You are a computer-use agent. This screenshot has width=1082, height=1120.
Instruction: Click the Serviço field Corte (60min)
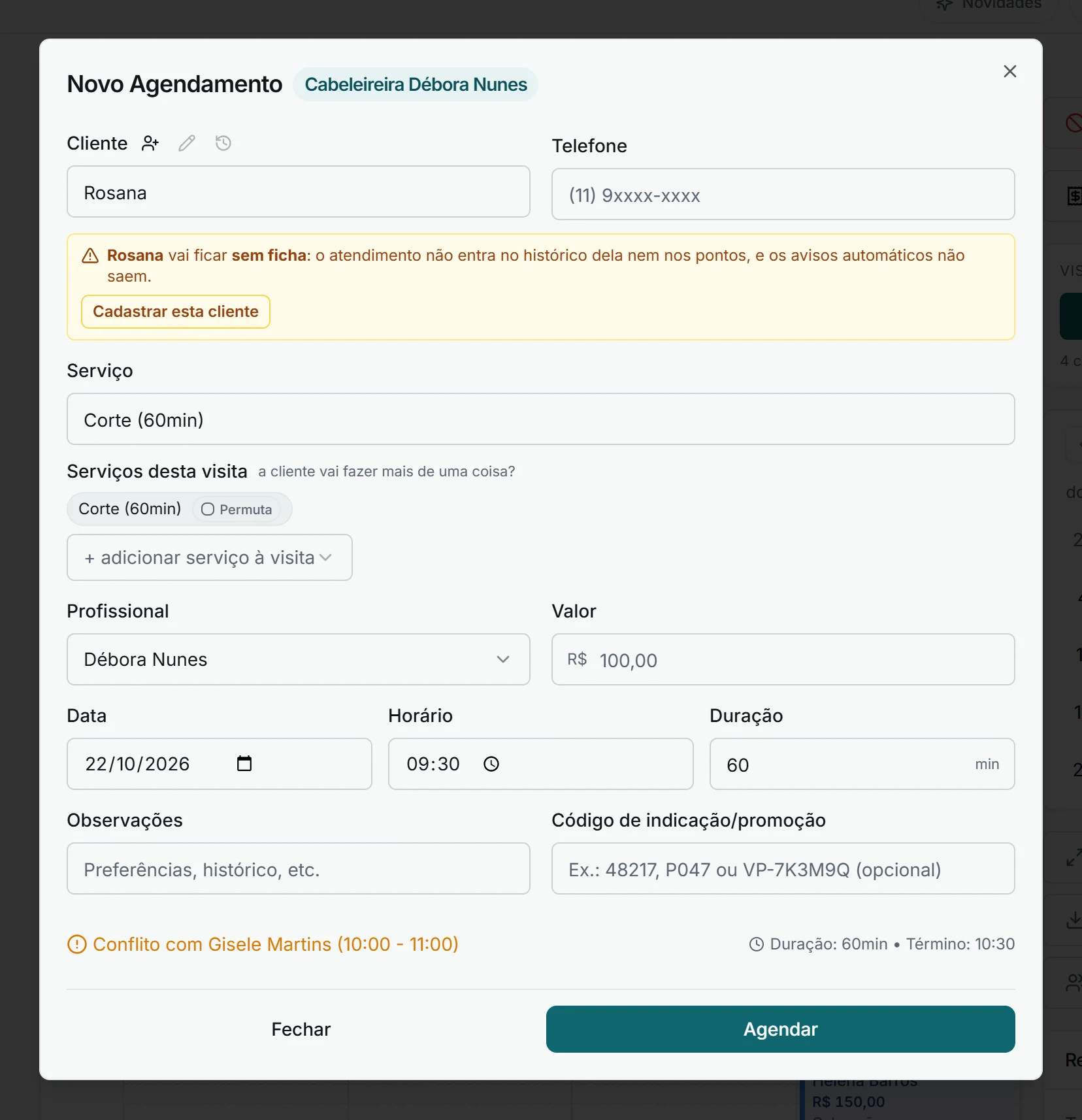click(541, 419)
